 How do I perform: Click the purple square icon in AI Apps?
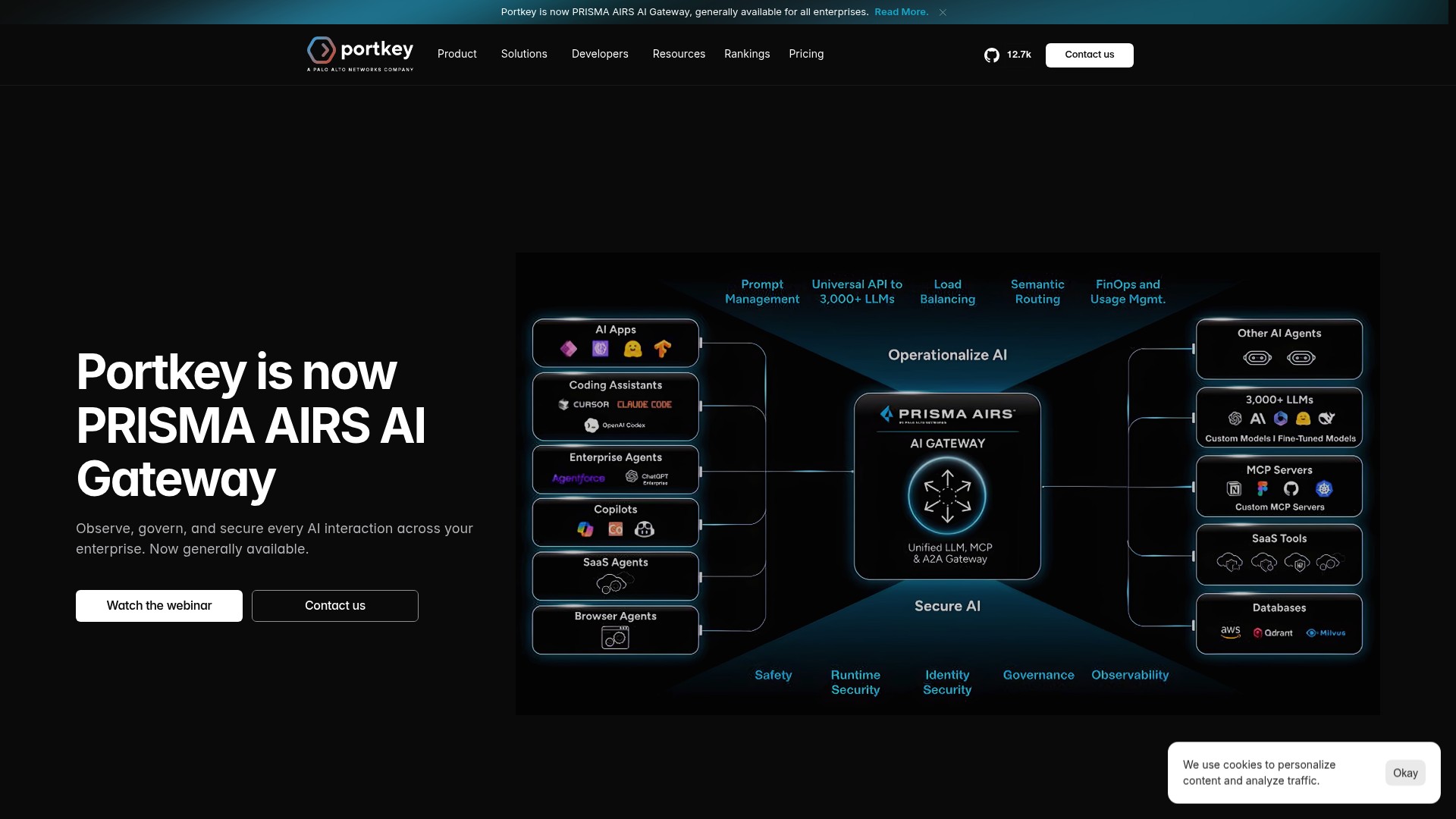[601, 349]
